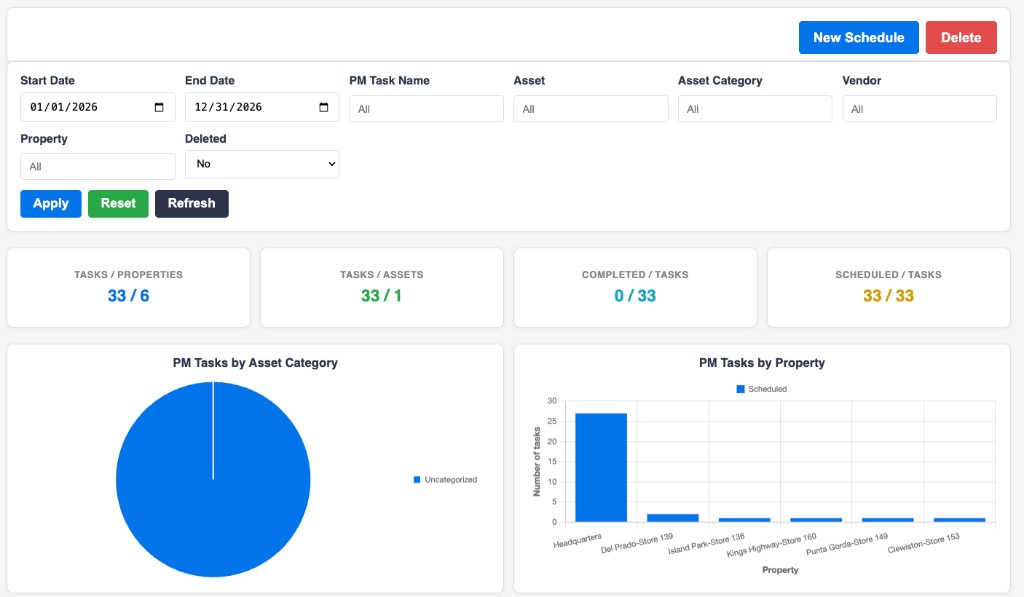Viewport: 1024px width, 597px height.
Task: Refresh the dashboard data
Action: (191, 204)
